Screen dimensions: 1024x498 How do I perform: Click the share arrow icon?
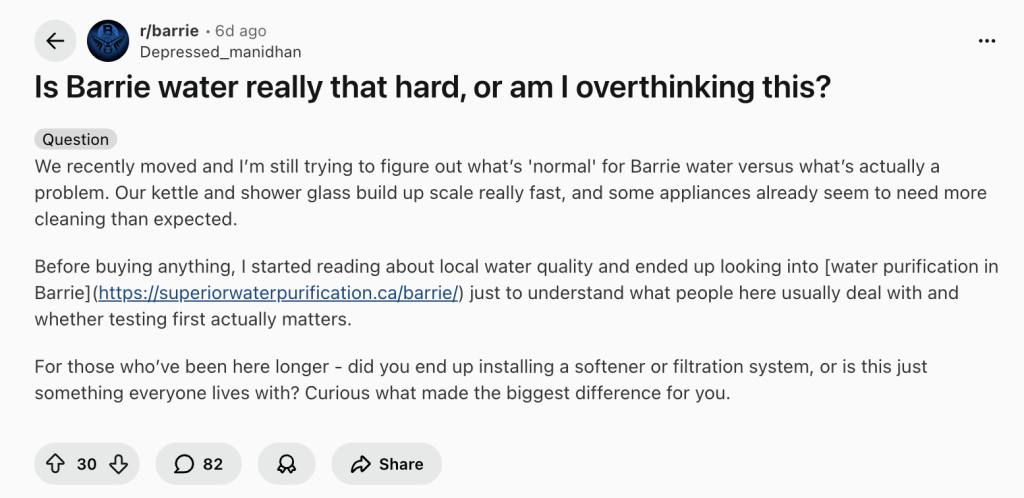(360, 464)
